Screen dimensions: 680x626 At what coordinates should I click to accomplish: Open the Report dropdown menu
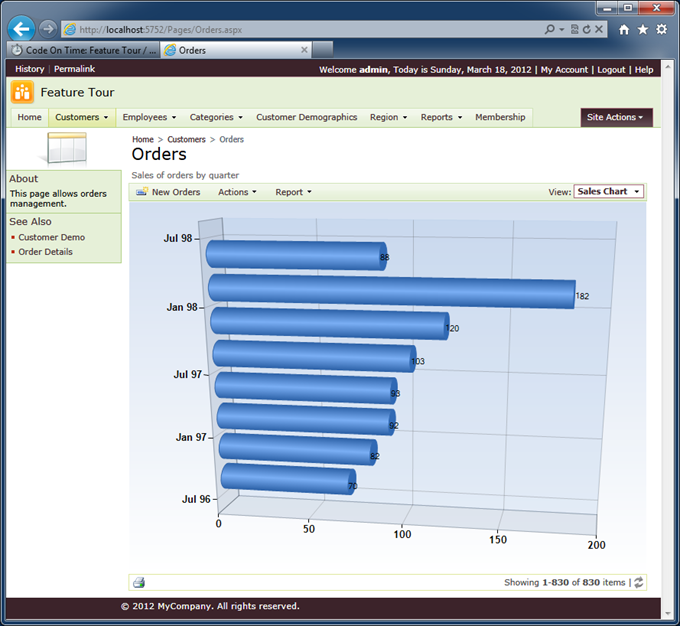pyautogui.click(x=293, y=192)
